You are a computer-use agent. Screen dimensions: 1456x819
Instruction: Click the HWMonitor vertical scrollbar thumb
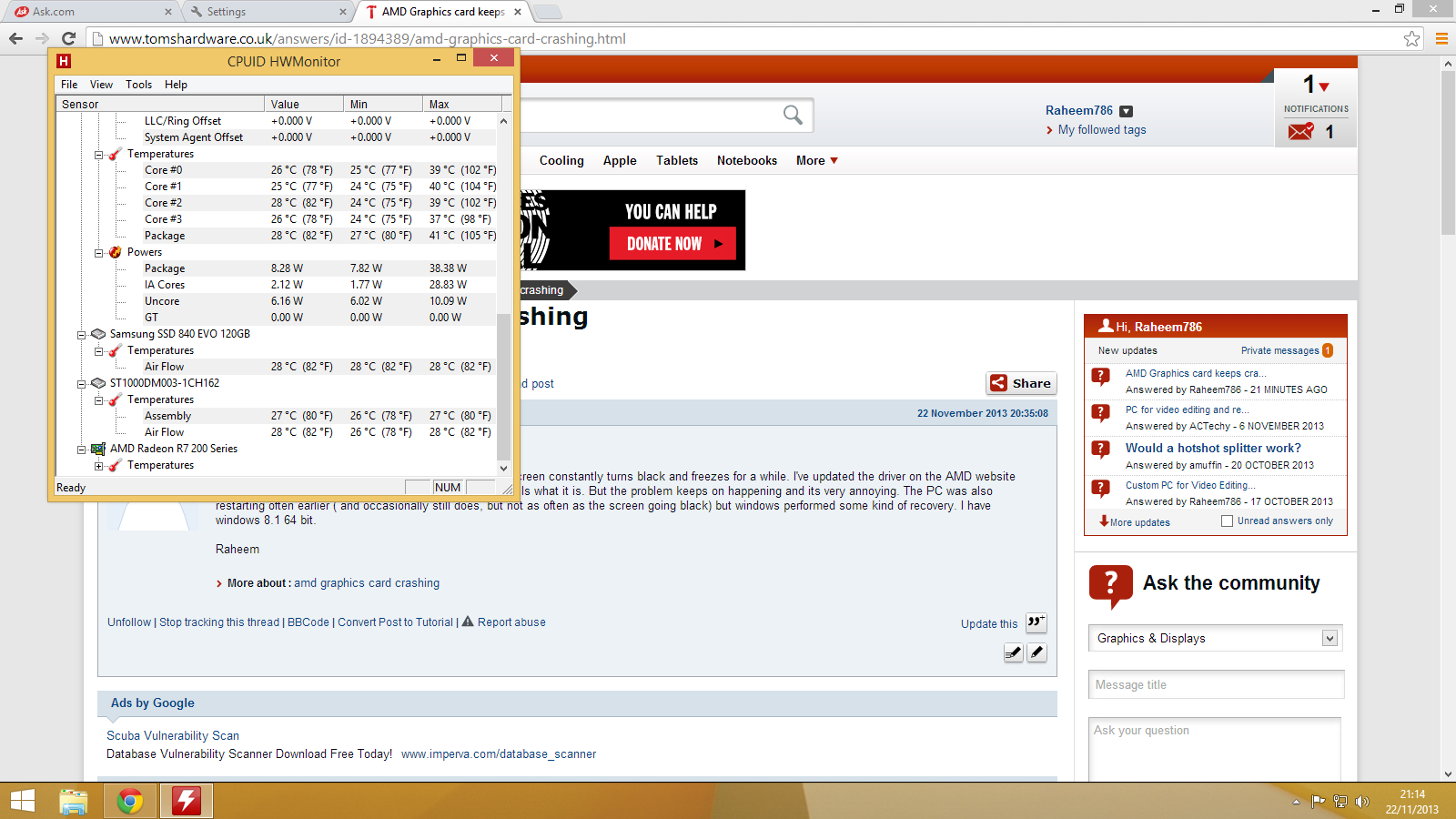(504, 387)
